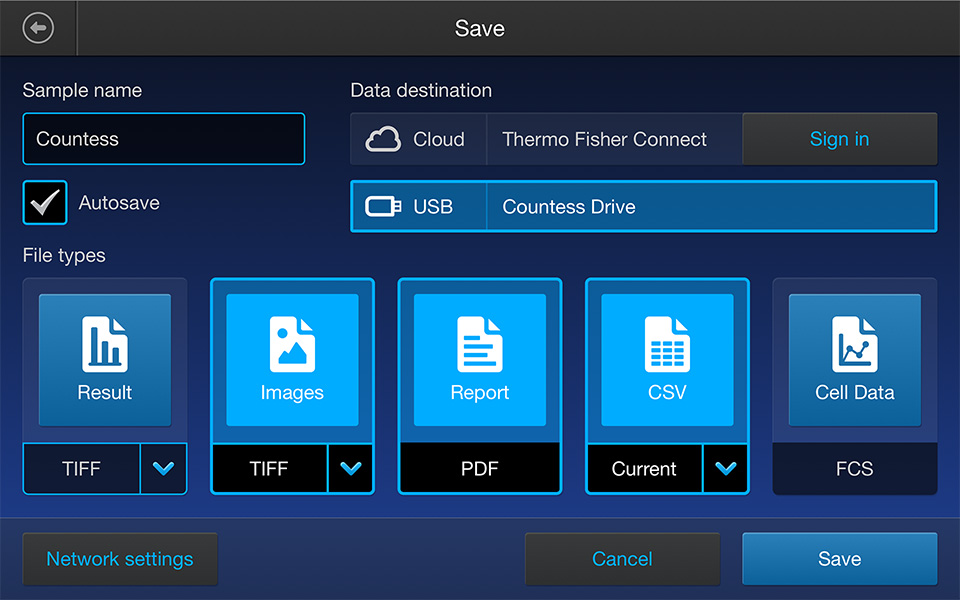Viewport: 960px width, 600px height.
Task: Select Countess Drive USB destination
Action: coord(643,206)
